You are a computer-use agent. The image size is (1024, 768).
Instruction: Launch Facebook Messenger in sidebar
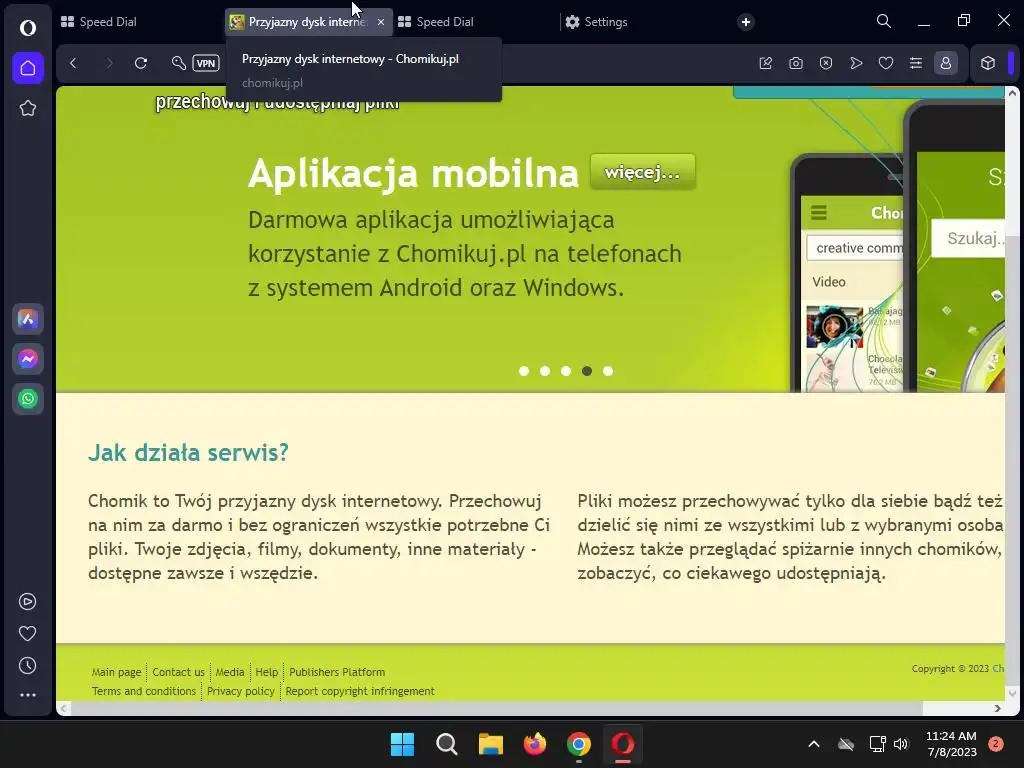click(x=27, y=359)
